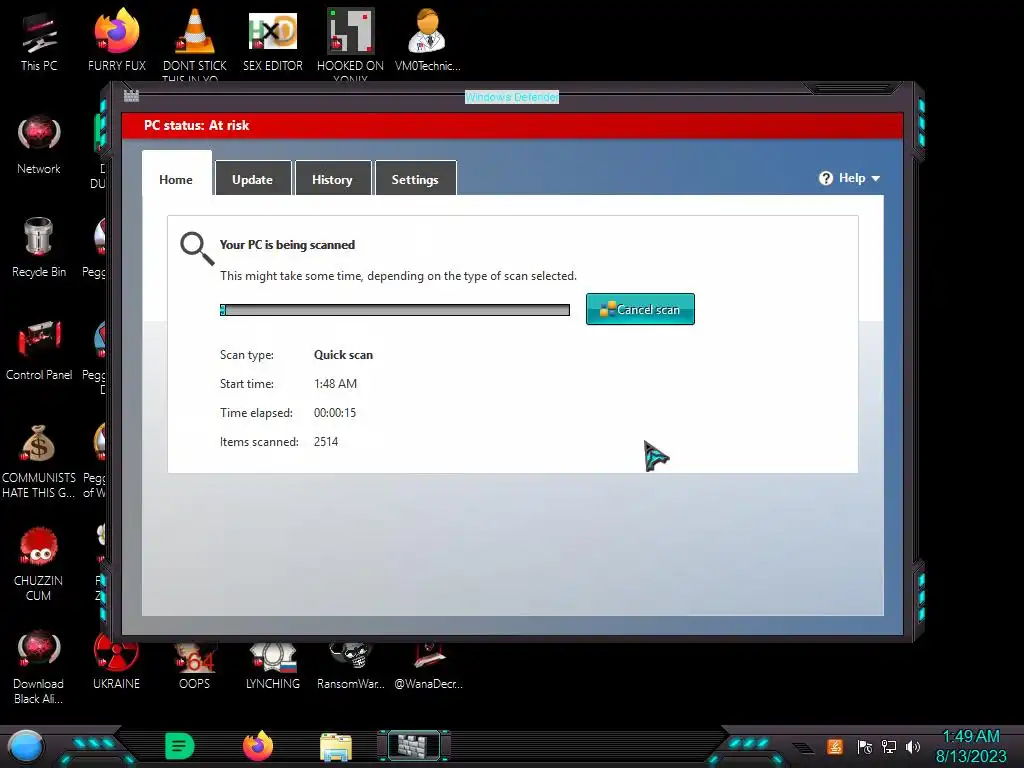Click the Quick scan value text

[344, 355]
